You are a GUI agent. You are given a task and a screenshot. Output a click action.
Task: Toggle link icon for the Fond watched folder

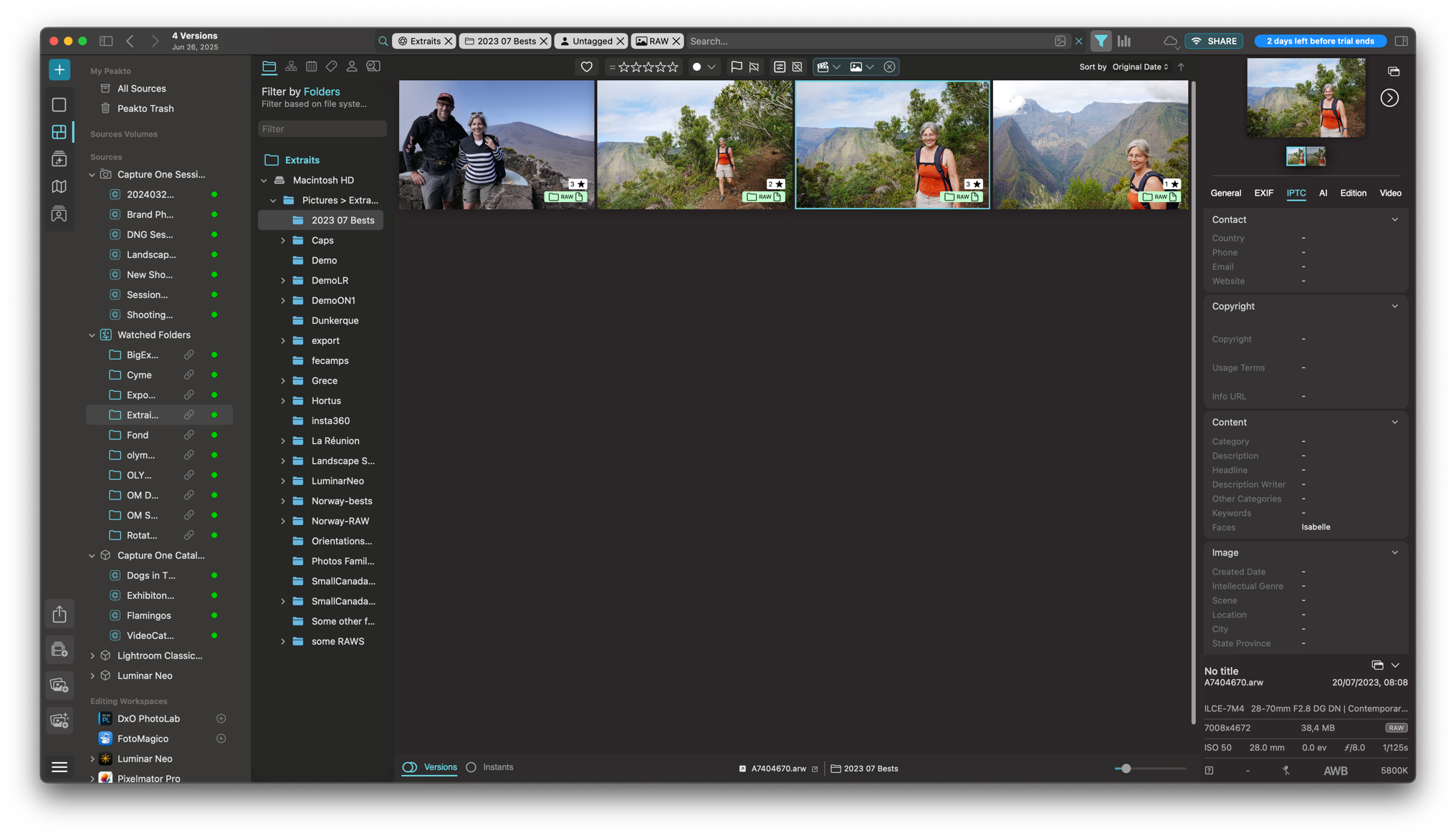pos(188,435)
